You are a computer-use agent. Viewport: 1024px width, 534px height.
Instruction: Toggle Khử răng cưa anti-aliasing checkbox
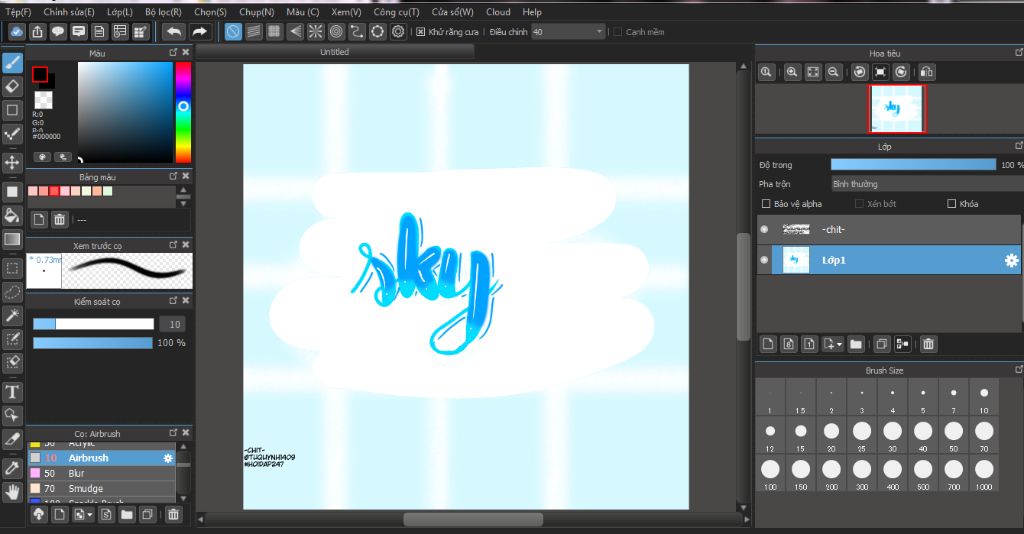coord(421,31)
